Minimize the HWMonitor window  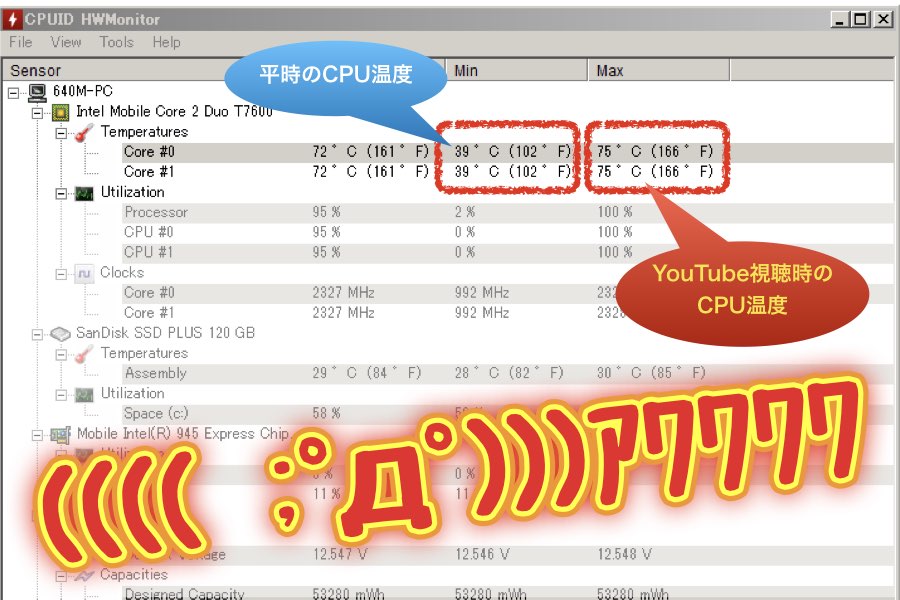click(x=840, y=20)
